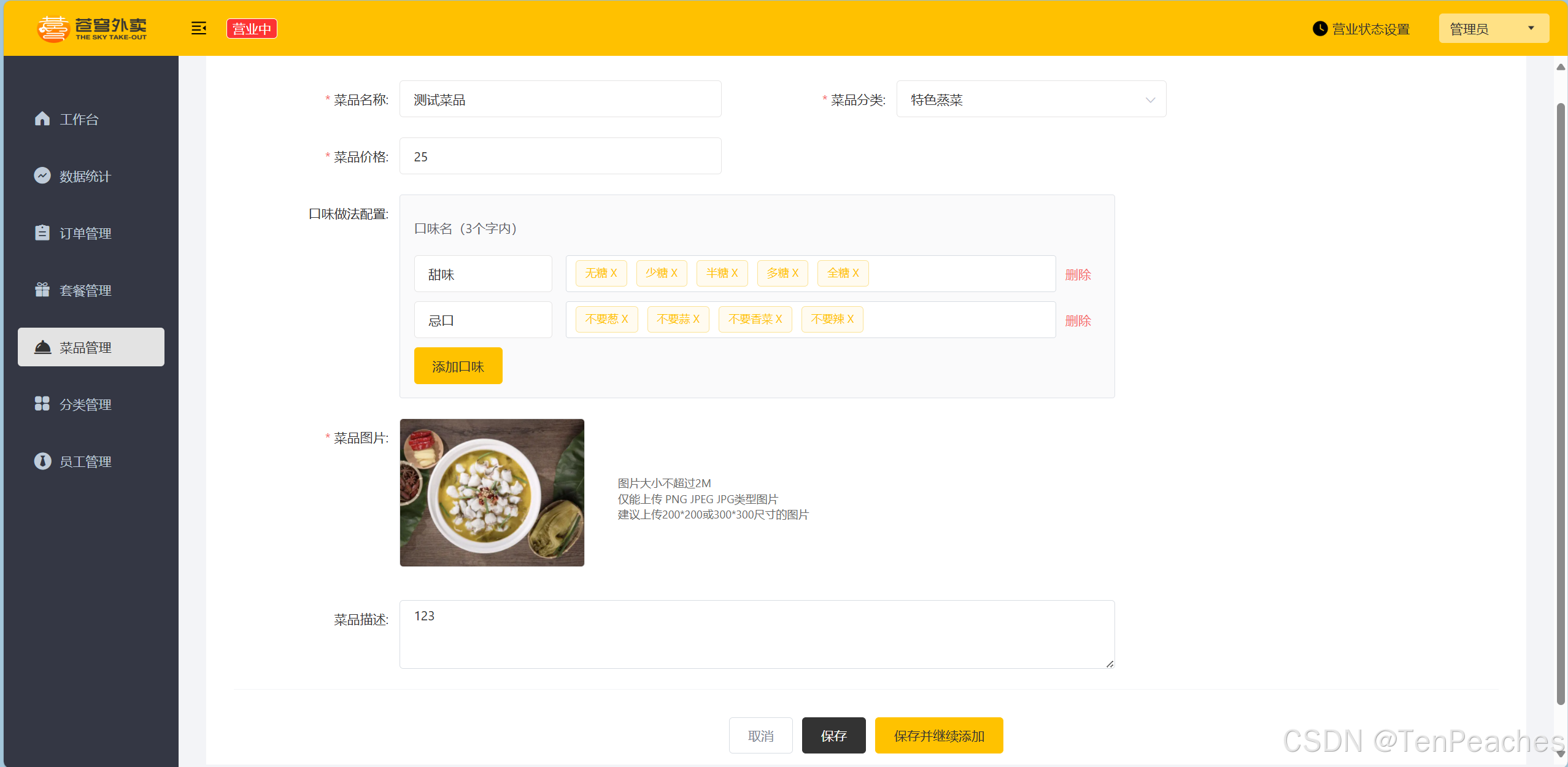Remove the 多糖 flavor tag
This screenshot has width=1568, height=767.
coord(795,273)
